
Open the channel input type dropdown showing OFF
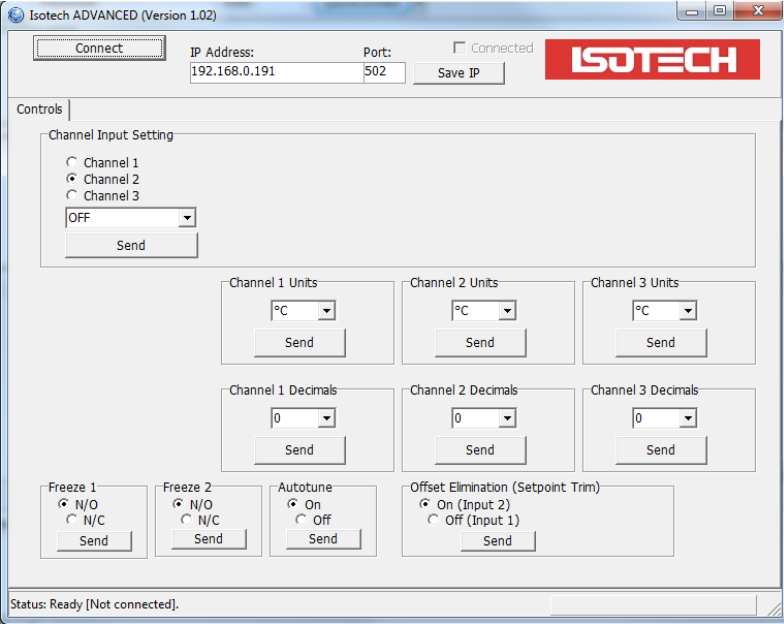(x=130, y=218)
